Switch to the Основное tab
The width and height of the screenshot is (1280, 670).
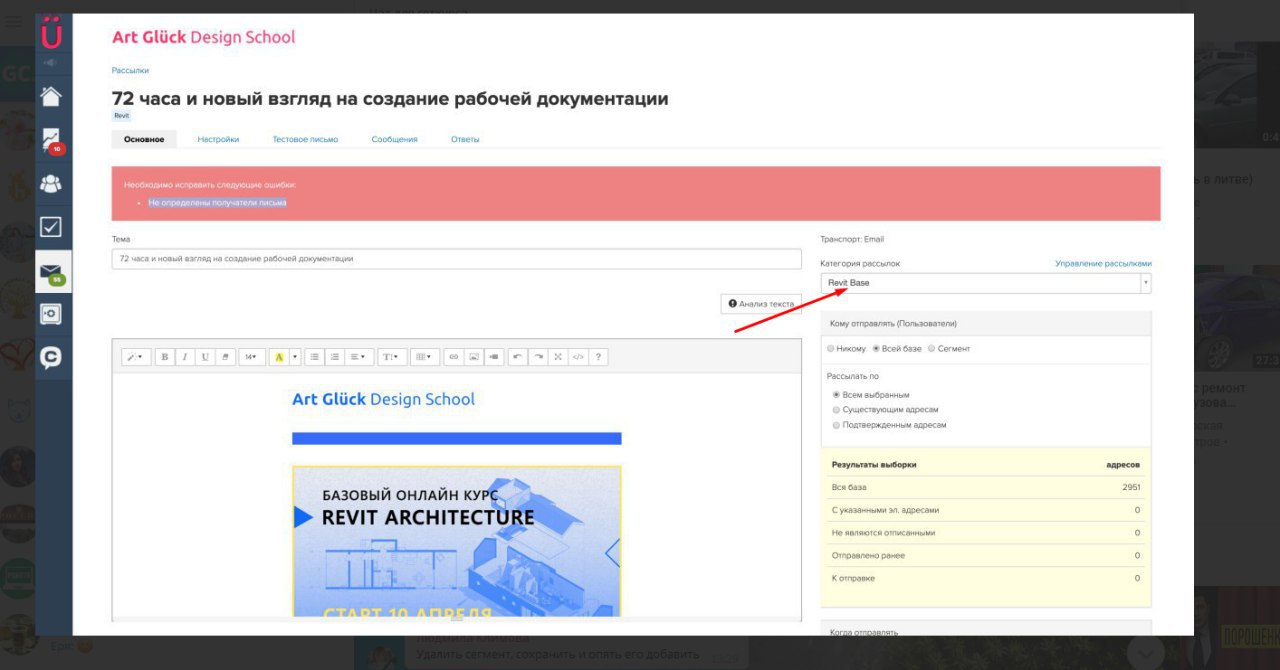tap(144, 140)
